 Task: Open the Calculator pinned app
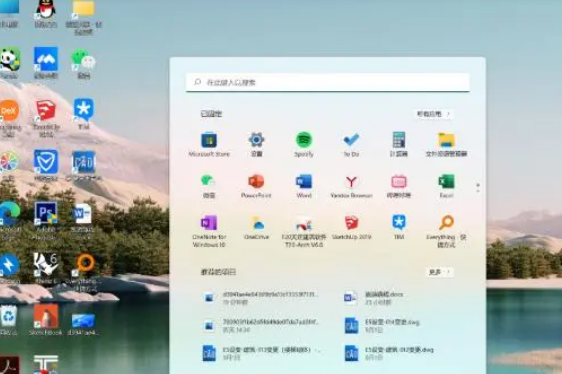point(399,144)
